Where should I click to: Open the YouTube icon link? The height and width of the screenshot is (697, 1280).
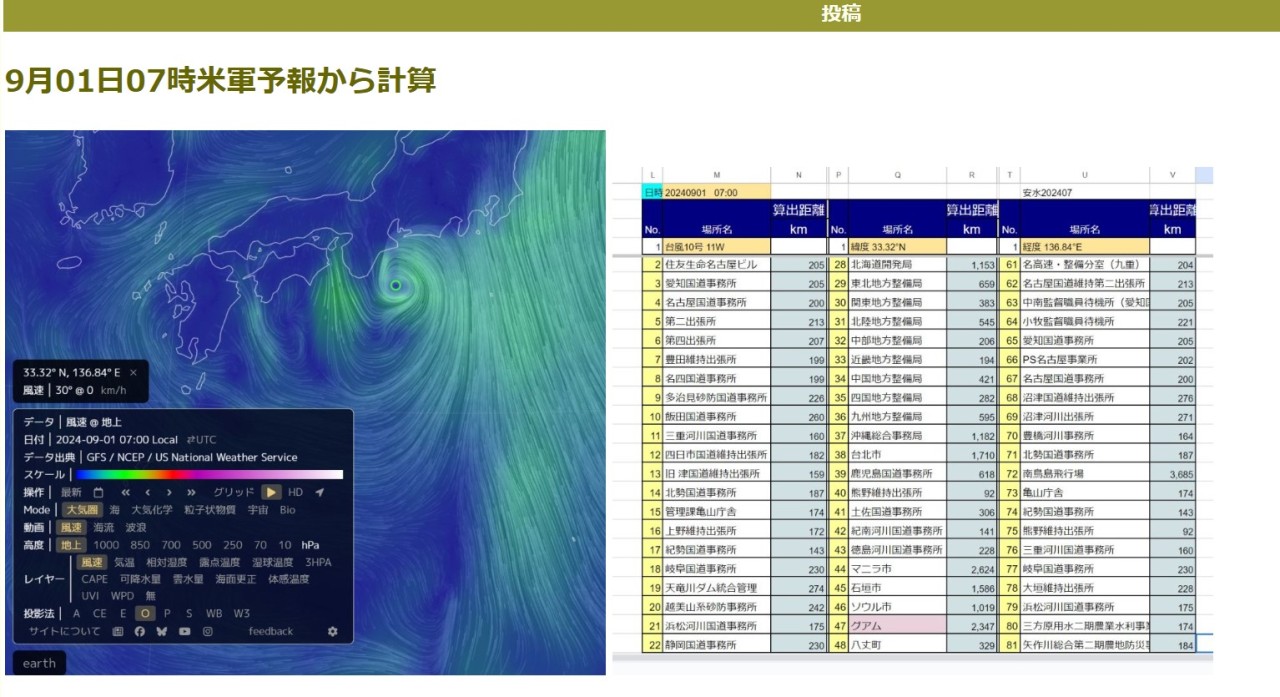click(185, 631)
